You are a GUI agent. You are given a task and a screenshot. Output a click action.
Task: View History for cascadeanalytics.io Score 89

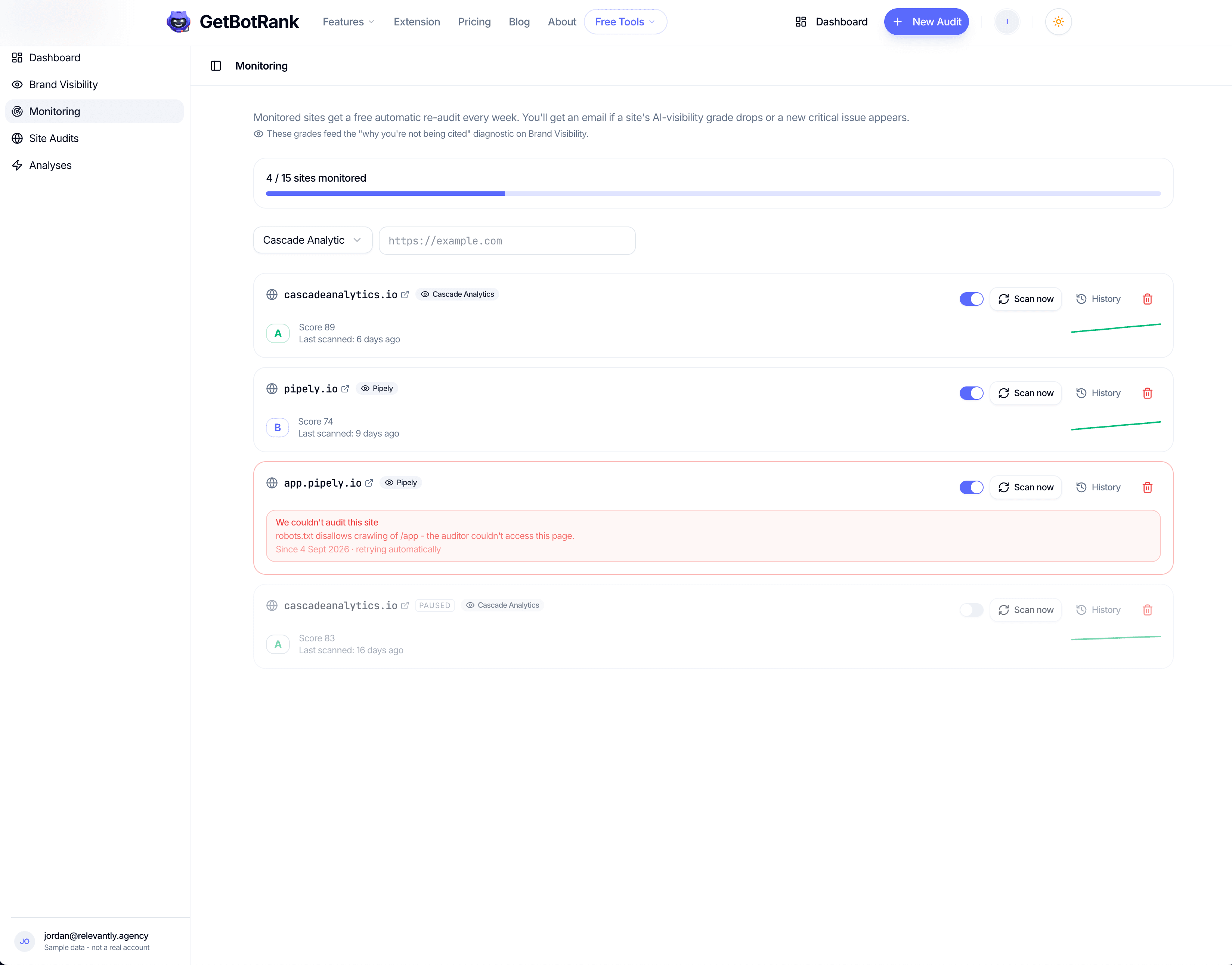point(1098,299)
